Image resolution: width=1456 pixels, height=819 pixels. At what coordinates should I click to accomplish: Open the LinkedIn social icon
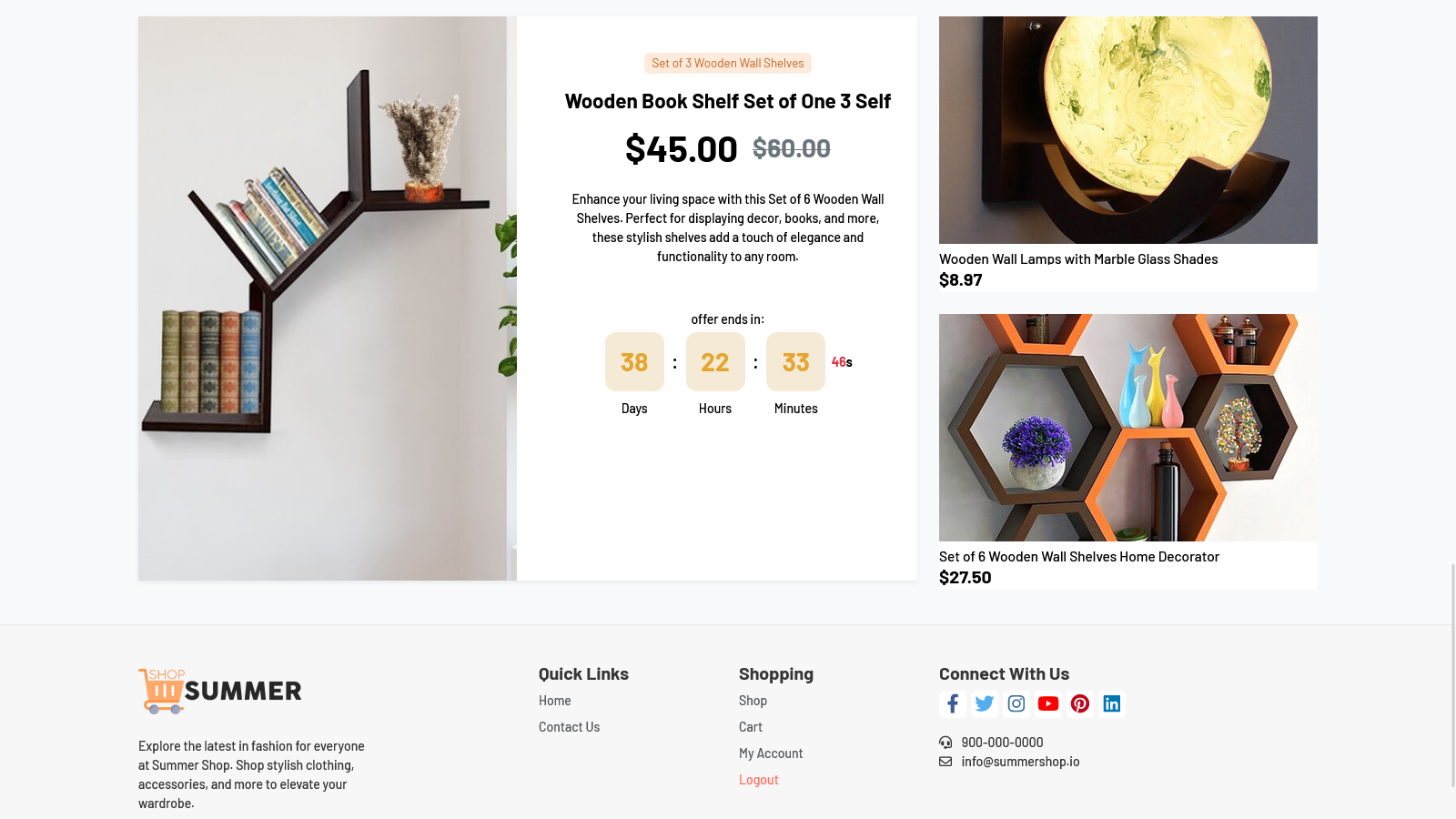(1111, 703)
